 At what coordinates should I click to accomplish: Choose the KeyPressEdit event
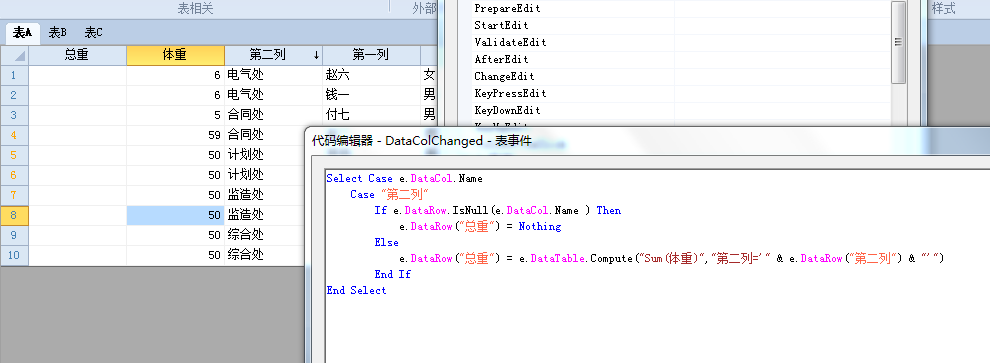pos(510,93)
